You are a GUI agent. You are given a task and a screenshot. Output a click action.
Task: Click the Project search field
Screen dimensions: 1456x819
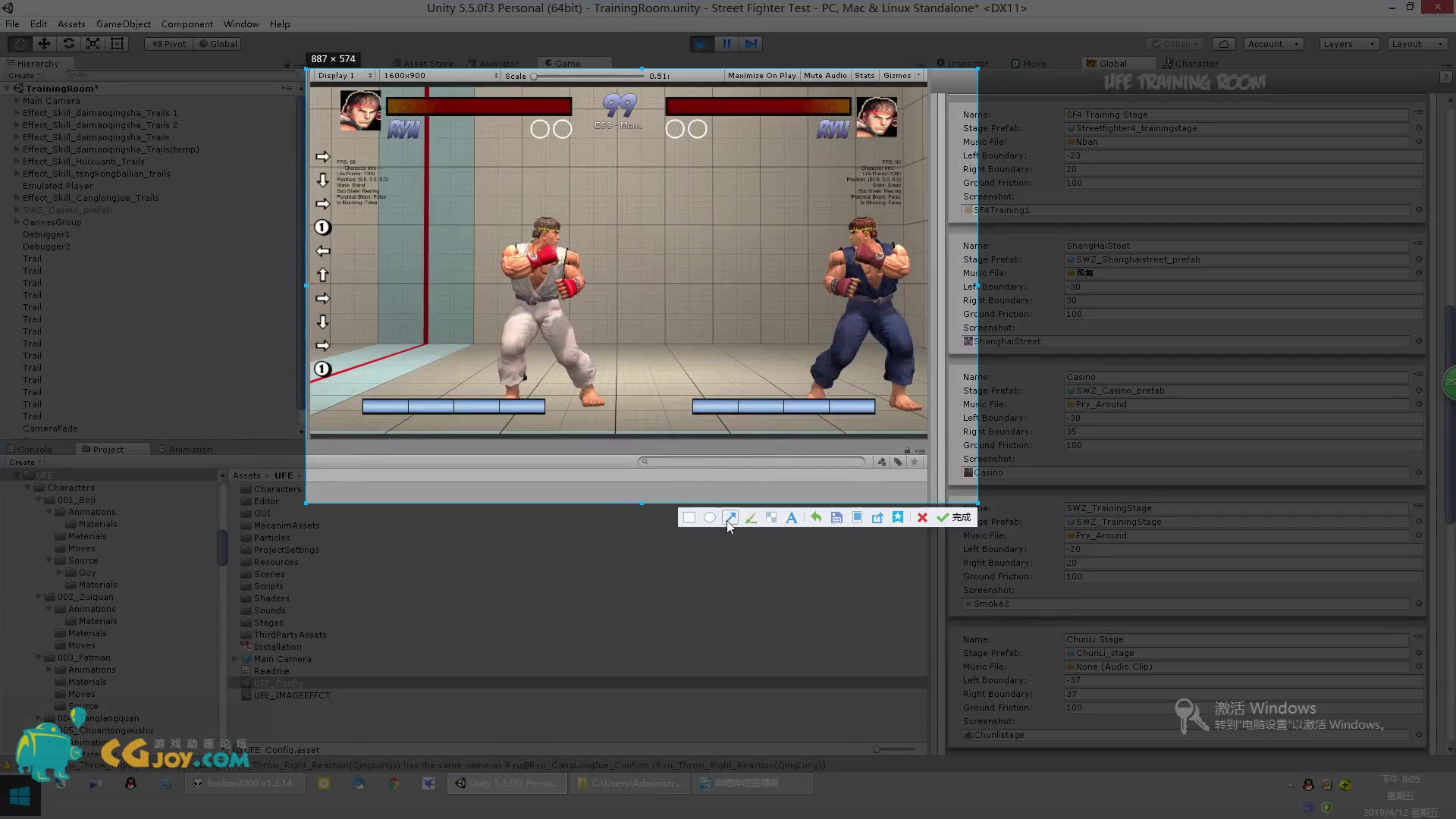click(752, 462)
